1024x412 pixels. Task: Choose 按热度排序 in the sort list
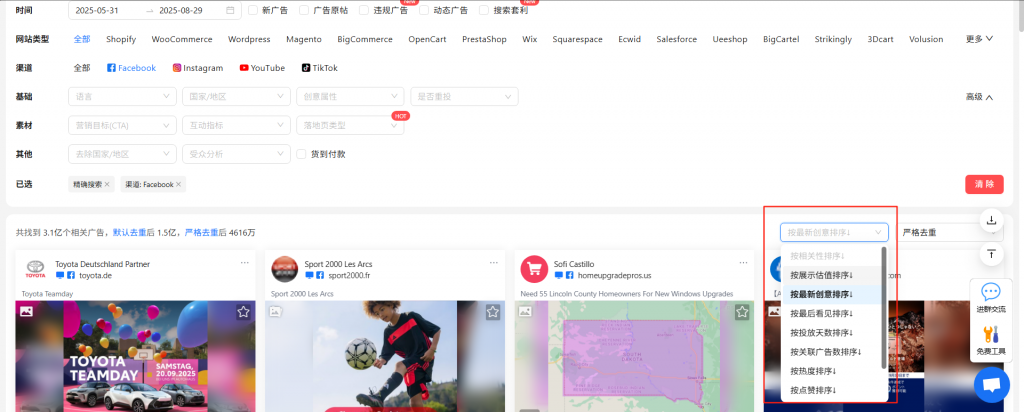pos(813,371)
